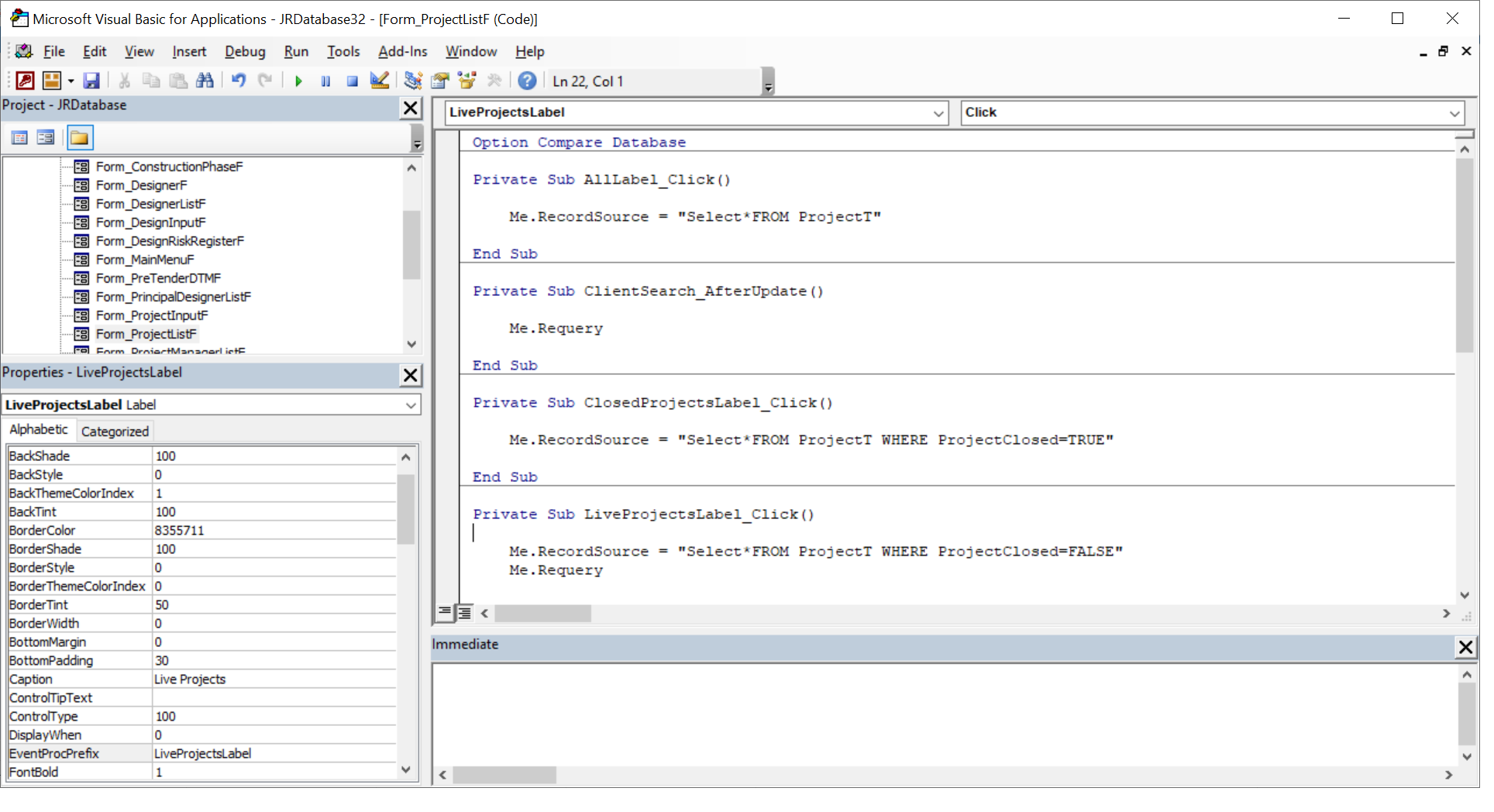Toggle Design Mode icon
Image resolution: width=1494 pixels, height=812 pixels.
(379, 81)
